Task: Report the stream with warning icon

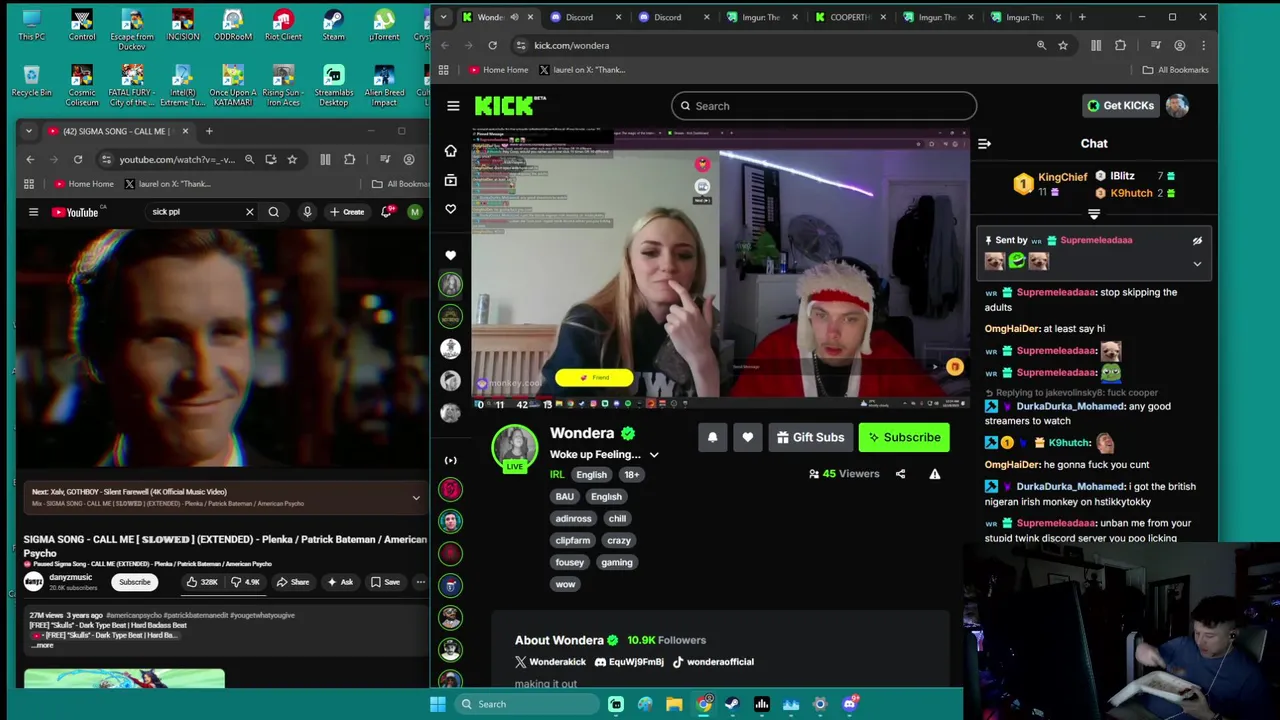Action: pyautogui.click(x=934, y=474)
